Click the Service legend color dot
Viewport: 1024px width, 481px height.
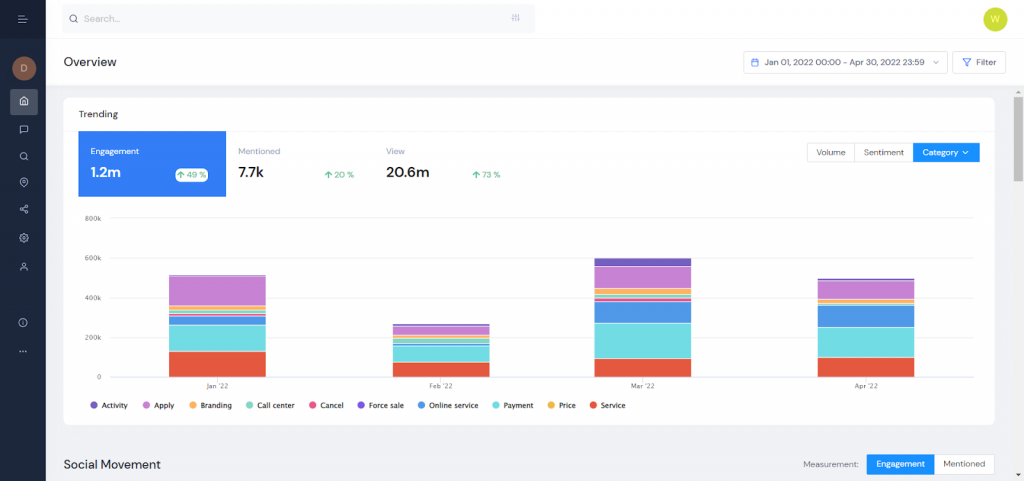(594, 405)
